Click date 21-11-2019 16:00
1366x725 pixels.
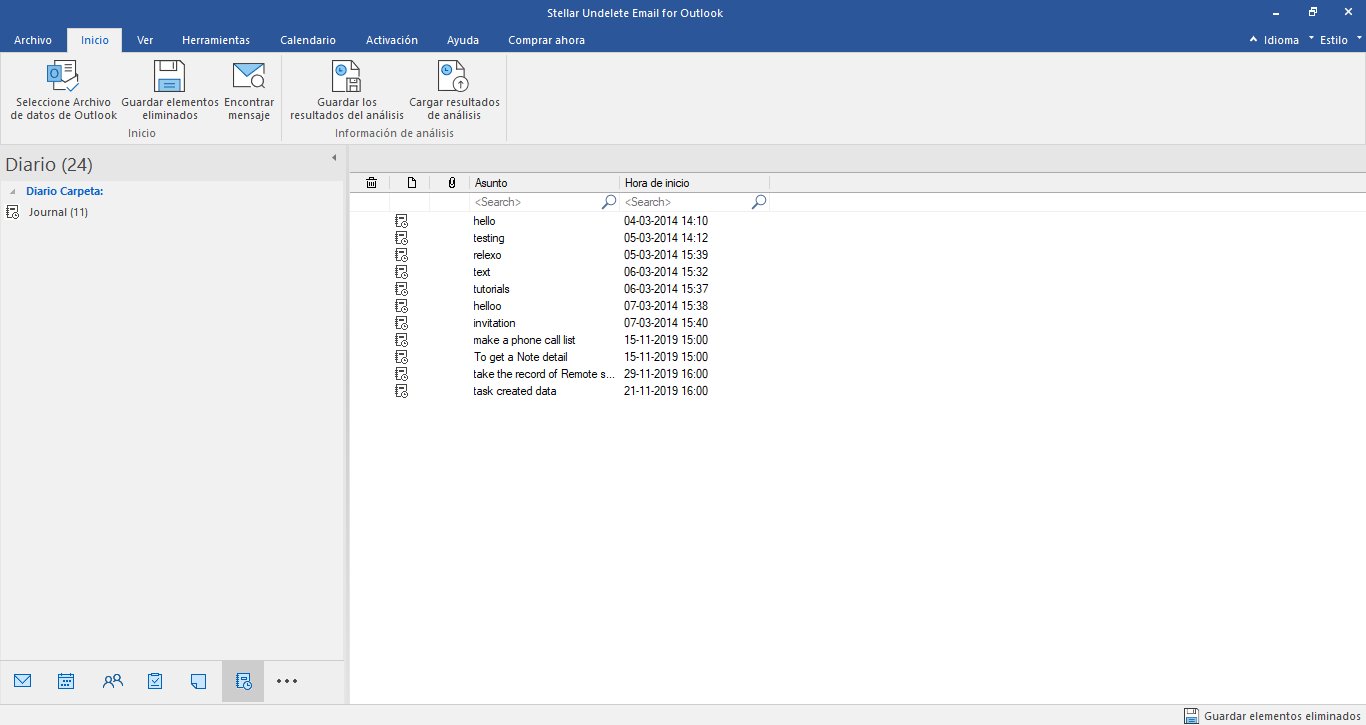click(x=666, y=391)
